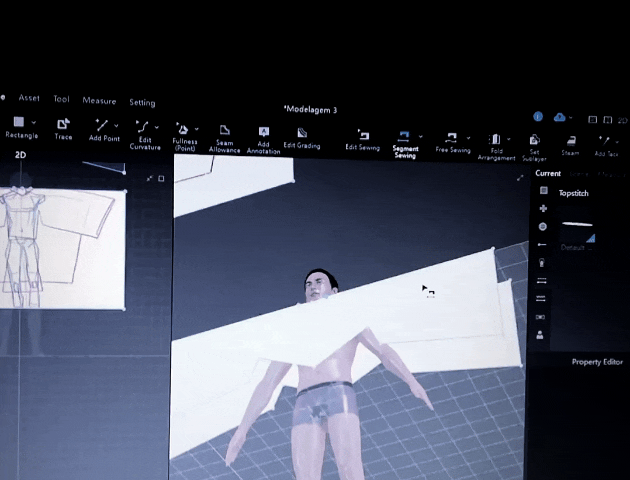Open the Puckering category icon in sidebar

coord(541,298)
